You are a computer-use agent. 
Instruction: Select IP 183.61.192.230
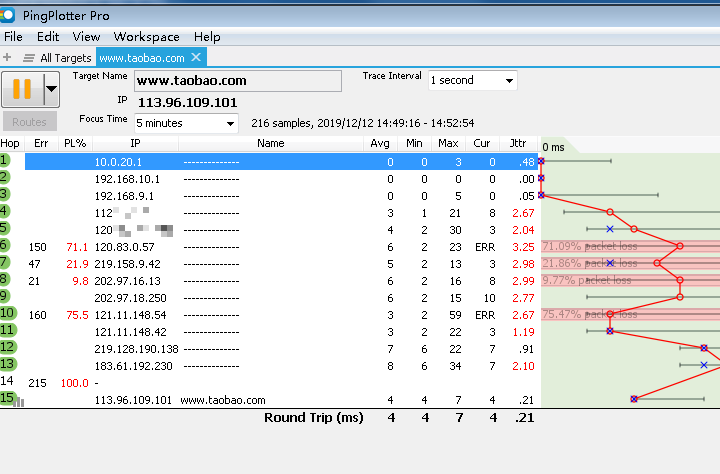tap(134, 366)
